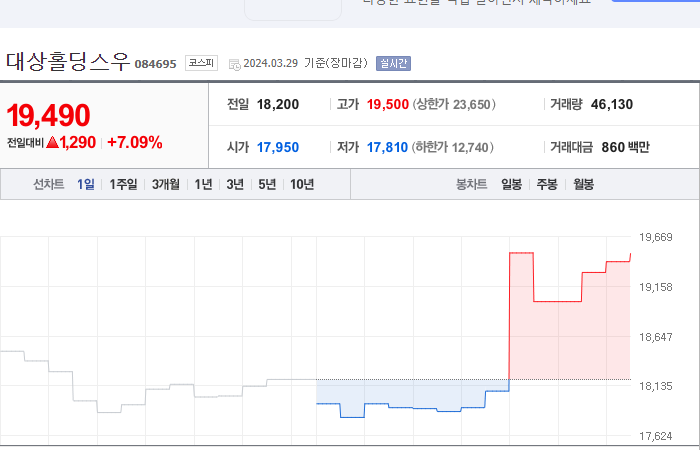Click y-axis label 19,669

[656, 237]
